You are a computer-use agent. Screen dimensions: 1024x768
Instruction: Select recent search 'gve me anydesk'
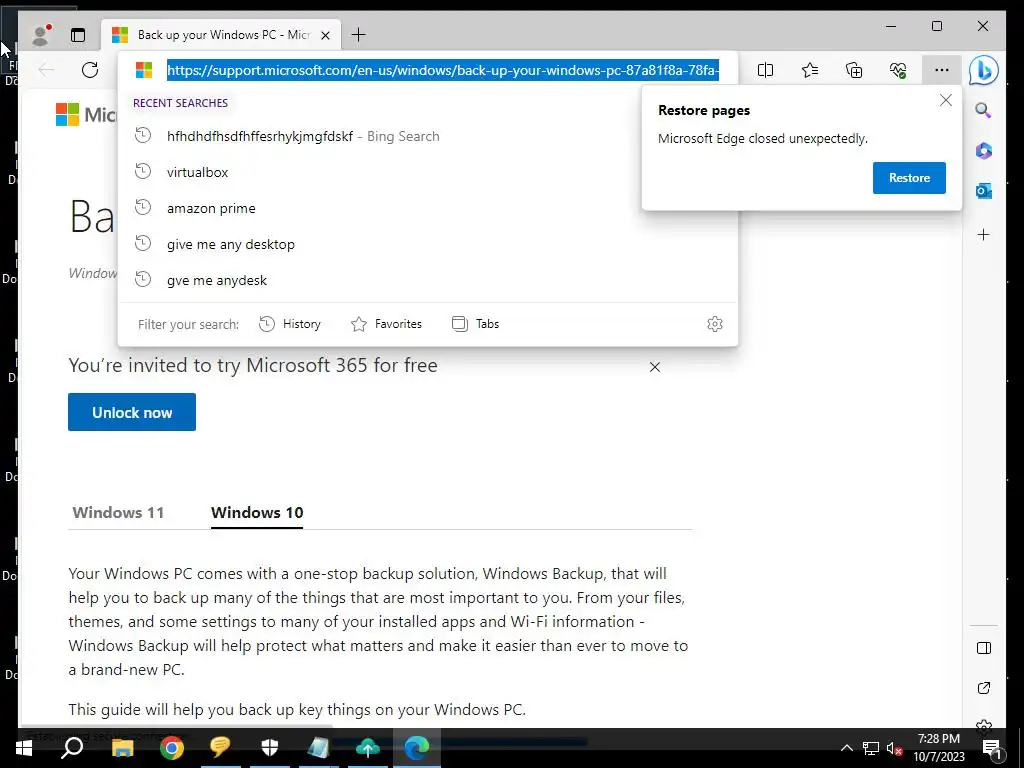[428, 280]
